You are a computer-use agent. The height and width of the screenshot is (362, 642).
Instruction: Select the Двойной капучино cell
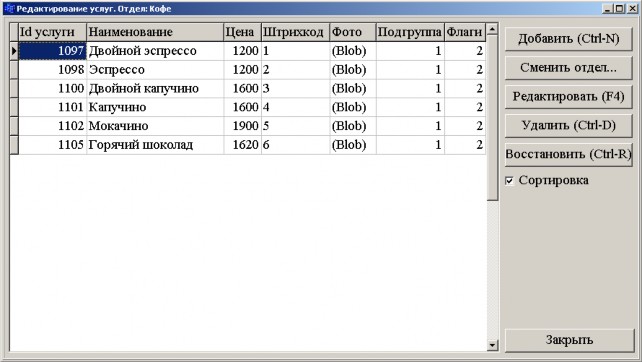click(155, 88)
